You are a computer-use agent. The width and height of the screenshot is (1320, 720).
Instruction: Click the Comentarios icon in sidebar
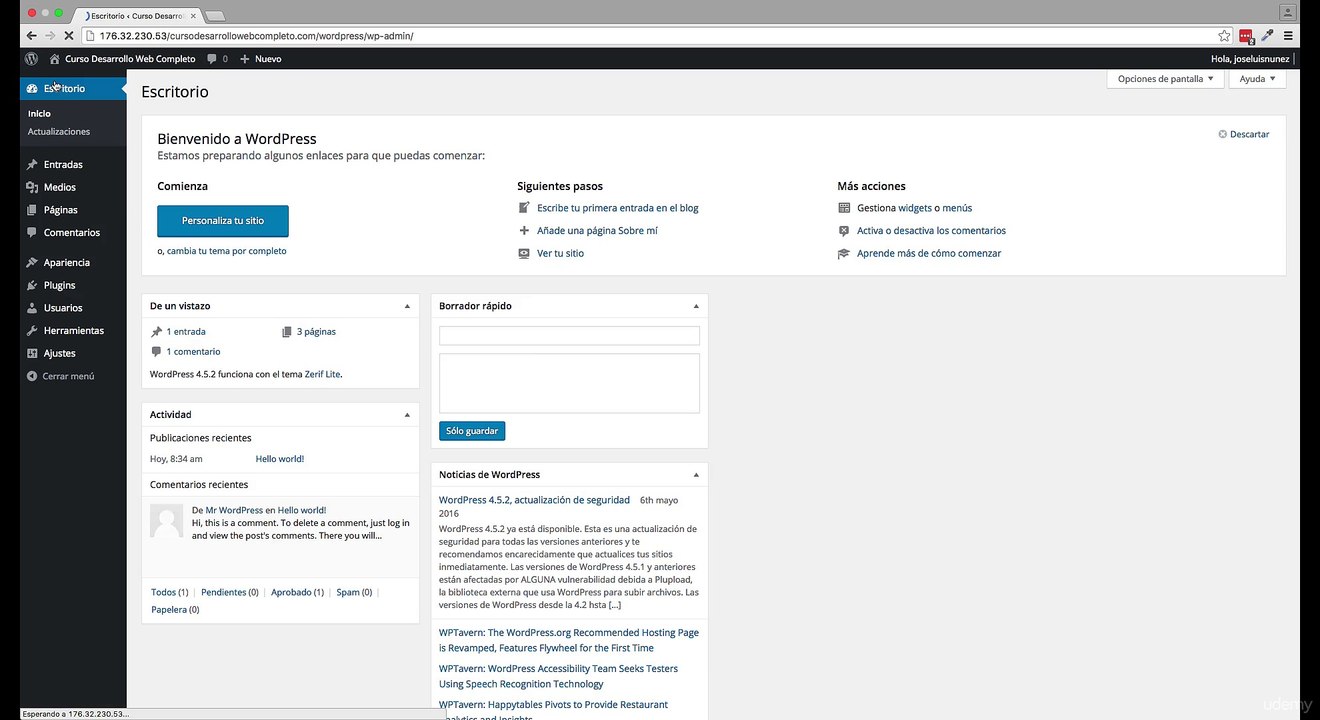click(32, 233)
